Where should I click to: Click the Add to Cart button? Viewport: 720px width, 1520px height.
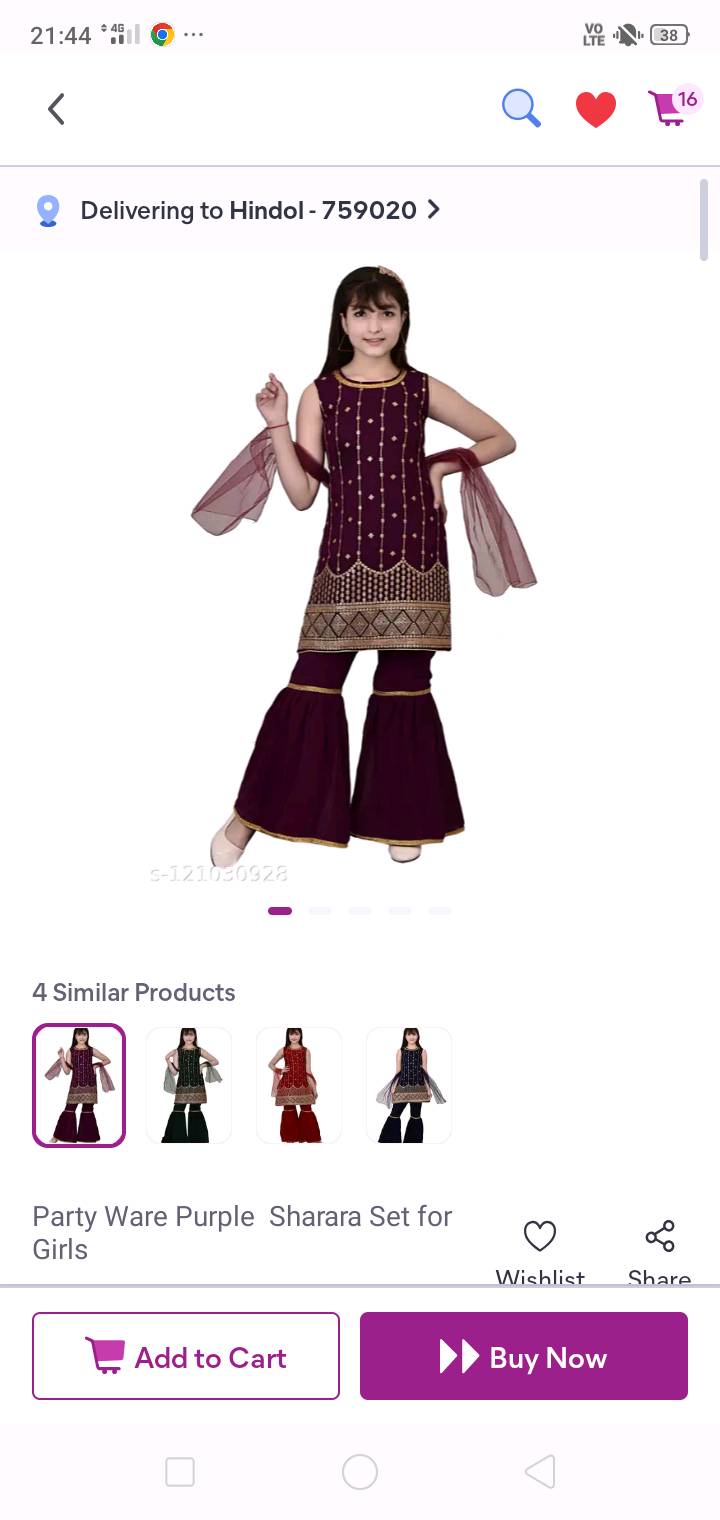pos(186,1356)
